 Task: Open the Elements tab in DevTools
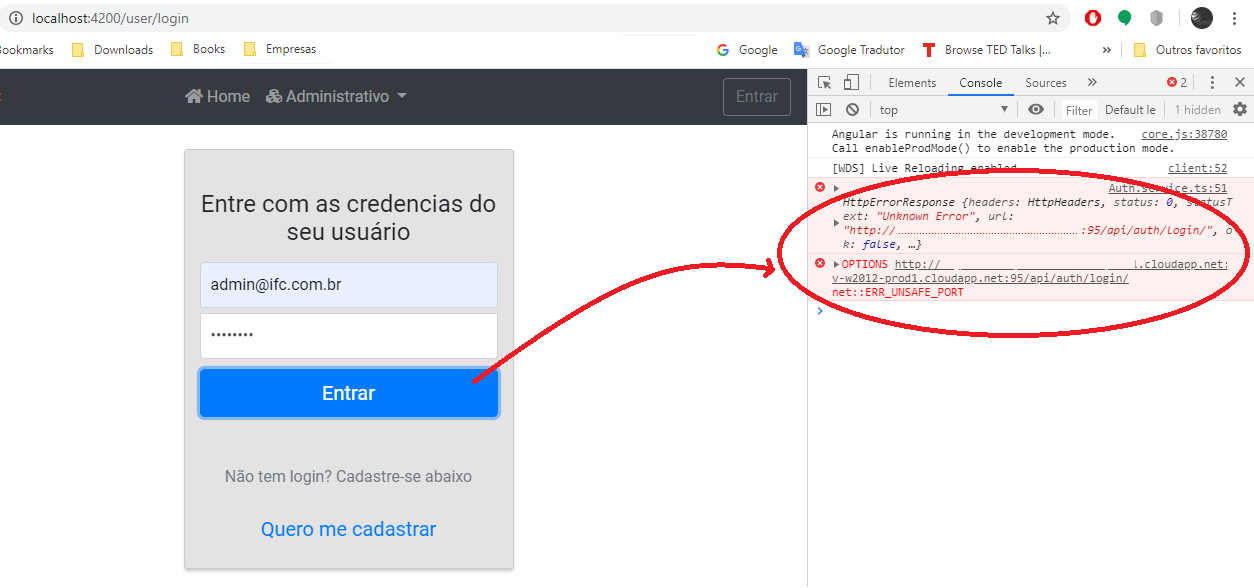tap(912, 83)
